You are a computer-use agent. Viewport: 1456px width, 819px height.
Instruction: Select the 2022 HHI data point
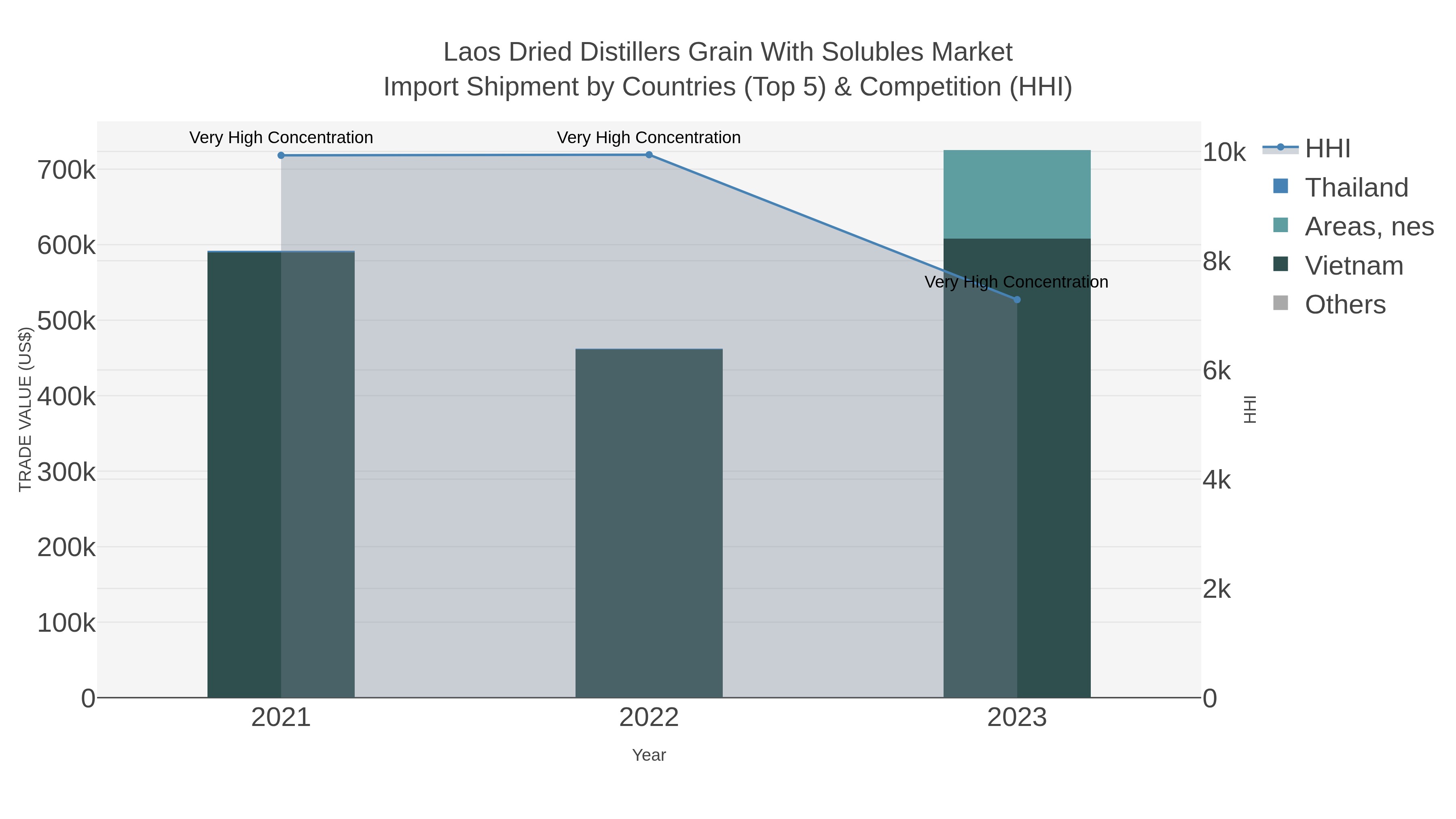click(x=649, y=155)
